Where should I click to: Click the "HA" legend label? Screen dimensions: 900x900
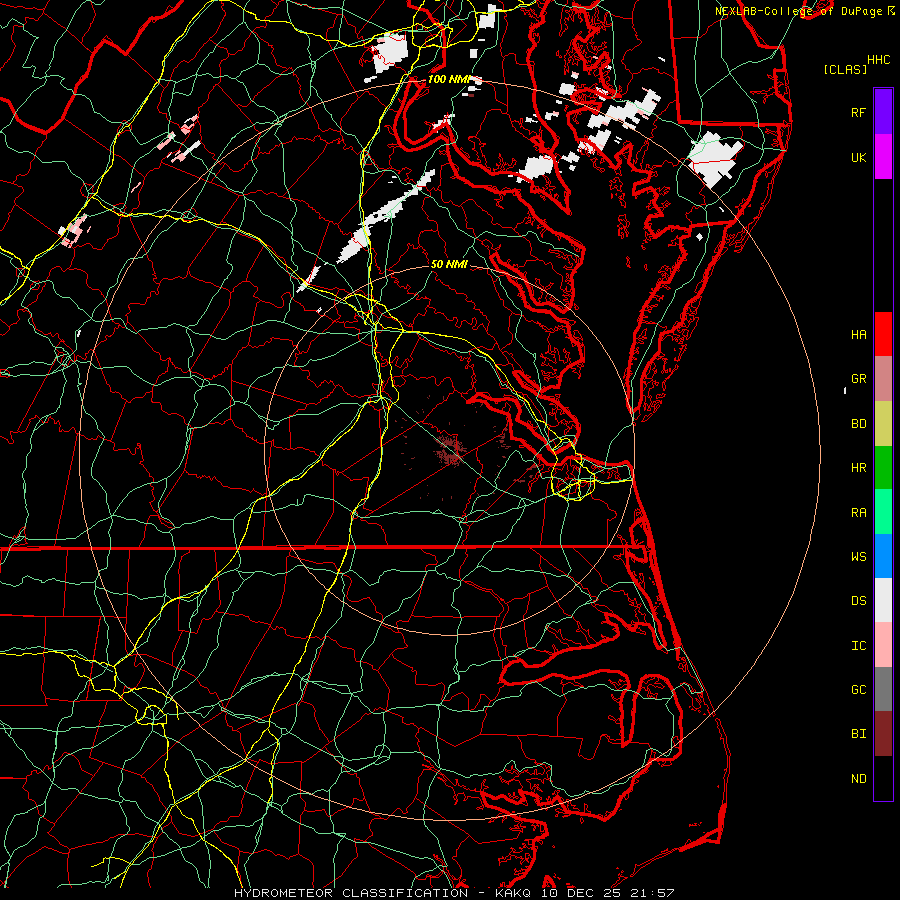858,335
